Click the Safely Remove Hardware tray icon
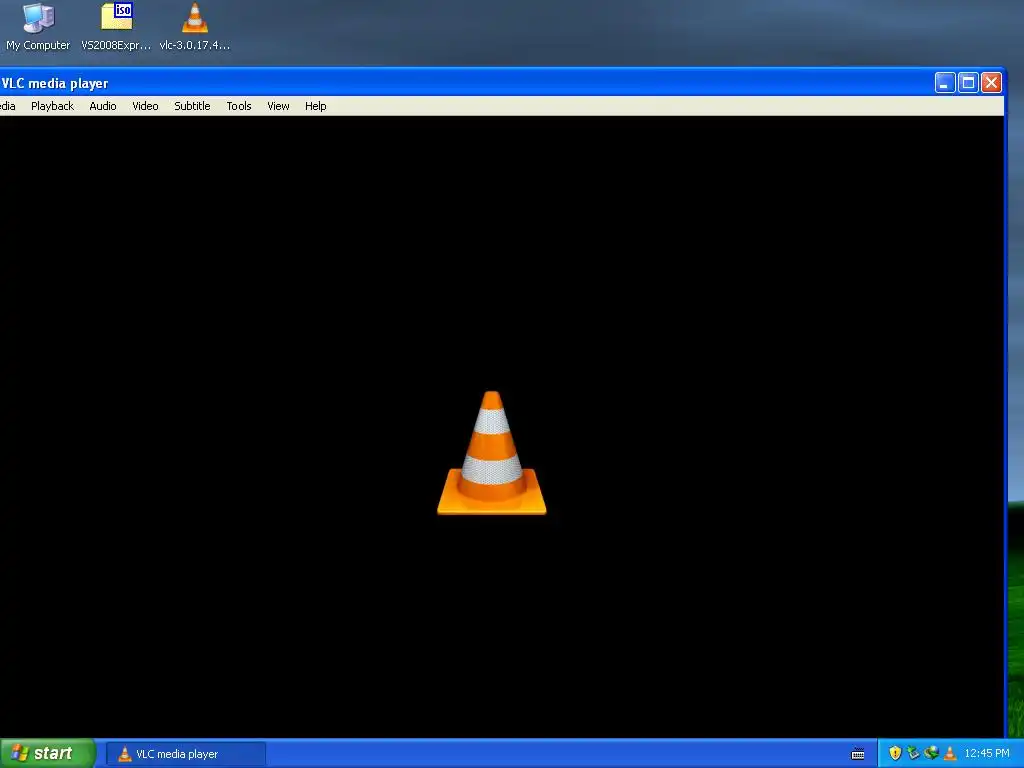Viewport: 1024px width, 768px height. click(913, 754)
